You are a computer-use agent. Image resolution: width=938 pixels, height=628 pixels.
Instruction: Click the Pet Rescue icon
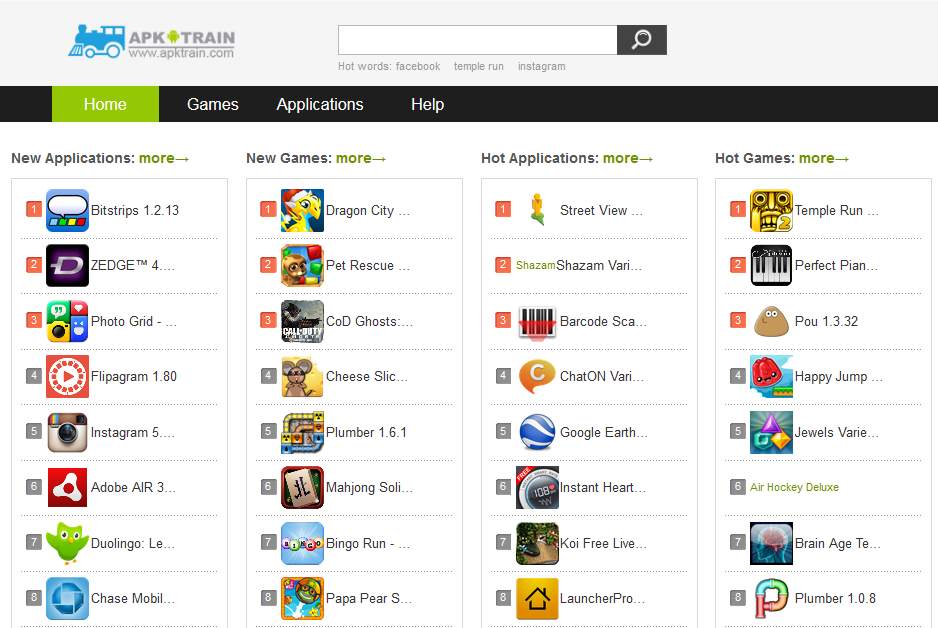(303, 266)
